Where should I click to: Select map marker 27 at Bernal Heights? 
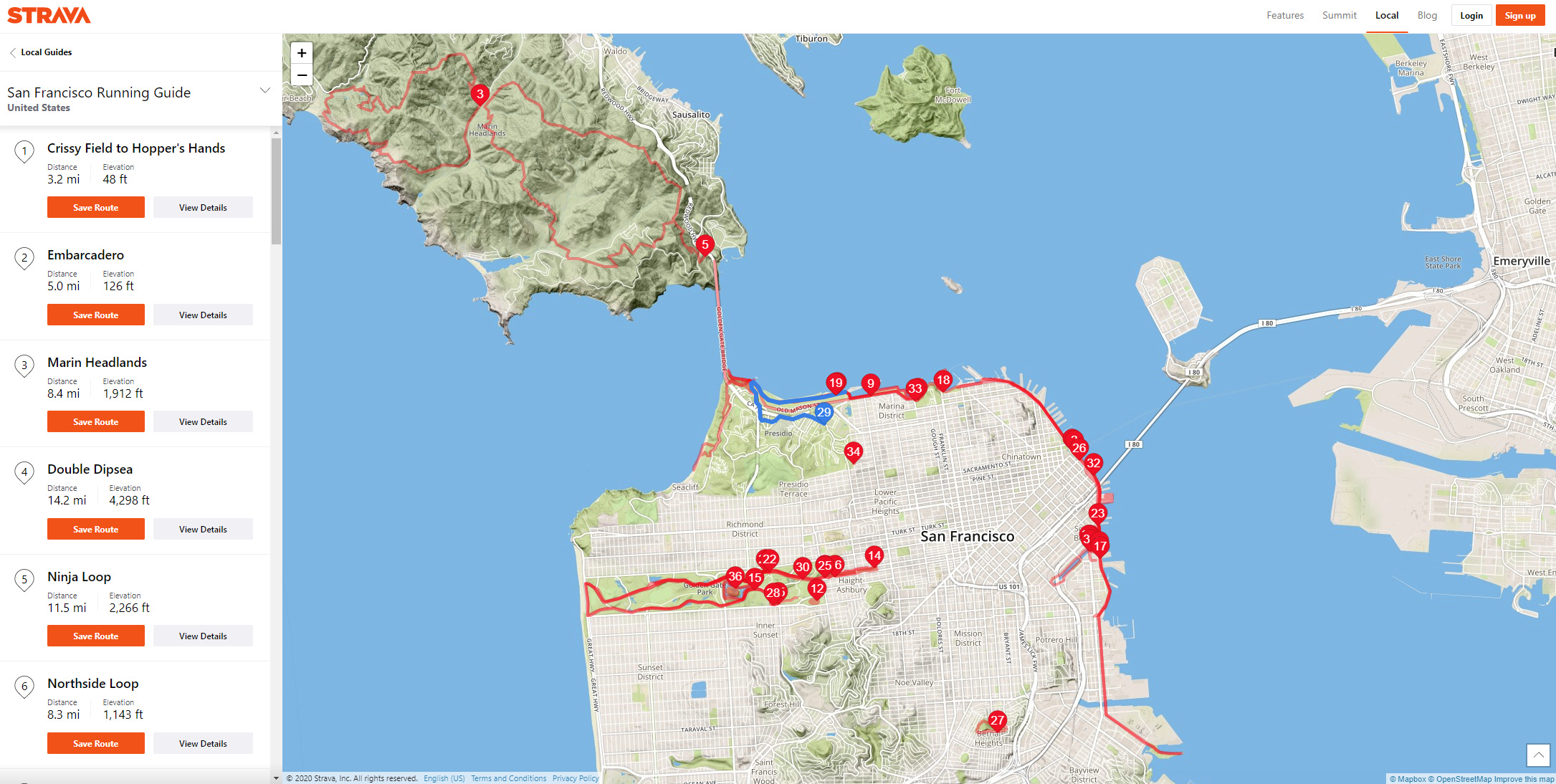click(997, 721)
